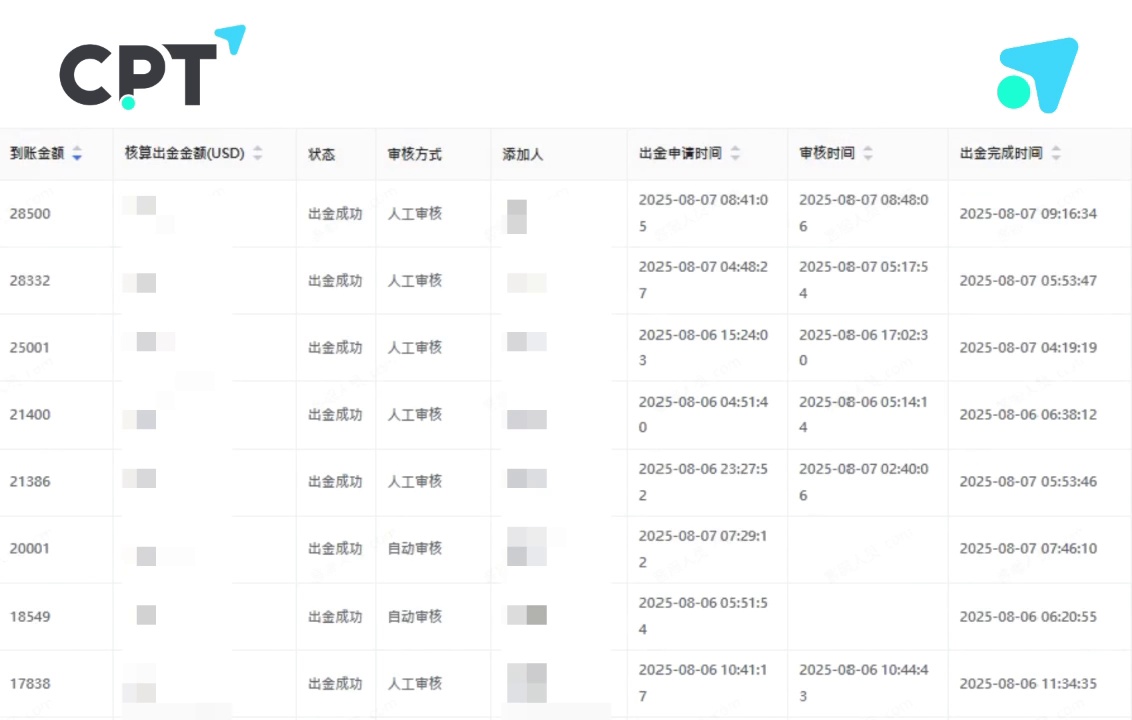This screenshot has width=1132, height=720.
Task: Click completion time 2025-08-07 05:53:46
Action: tap(1028, 482)
